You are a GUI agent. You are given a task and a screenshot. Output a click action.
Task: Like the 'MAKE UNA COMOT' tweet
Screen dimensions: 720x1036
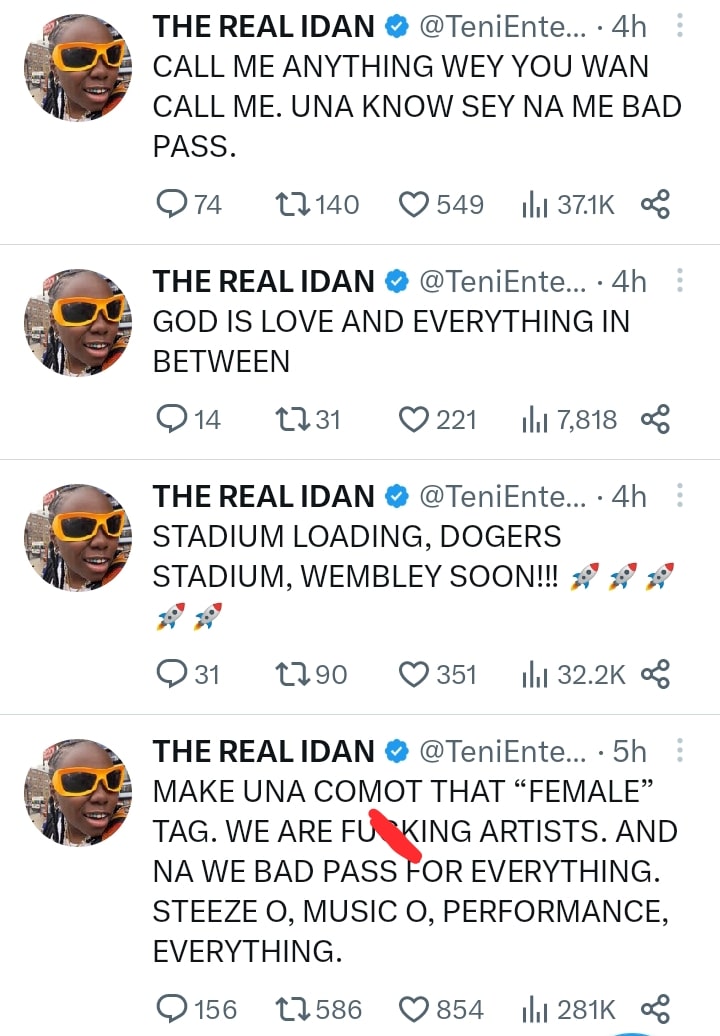tap(413, 1009)
